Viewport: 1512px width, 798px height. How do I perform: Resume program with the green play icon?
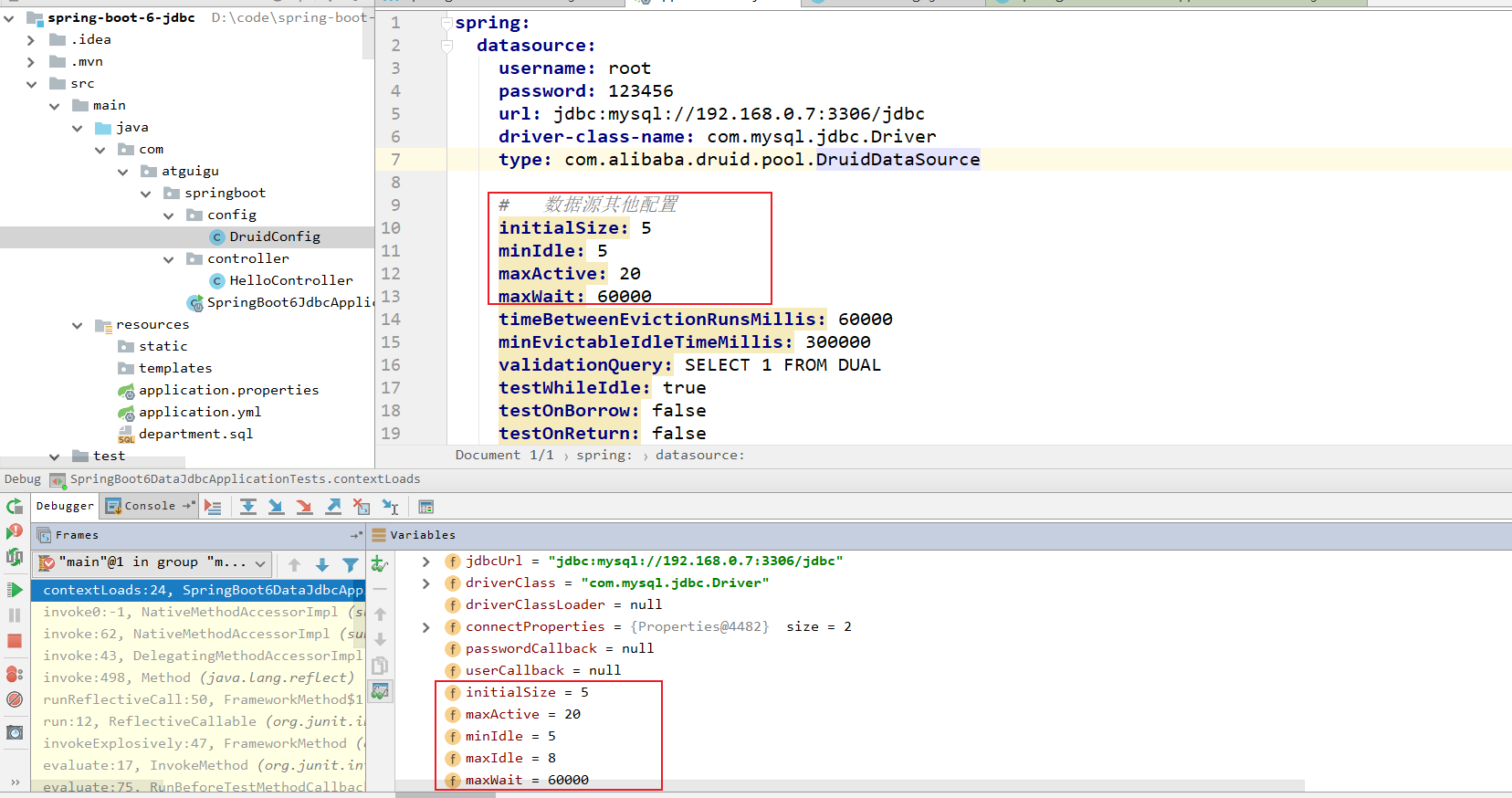pos(15,590)
